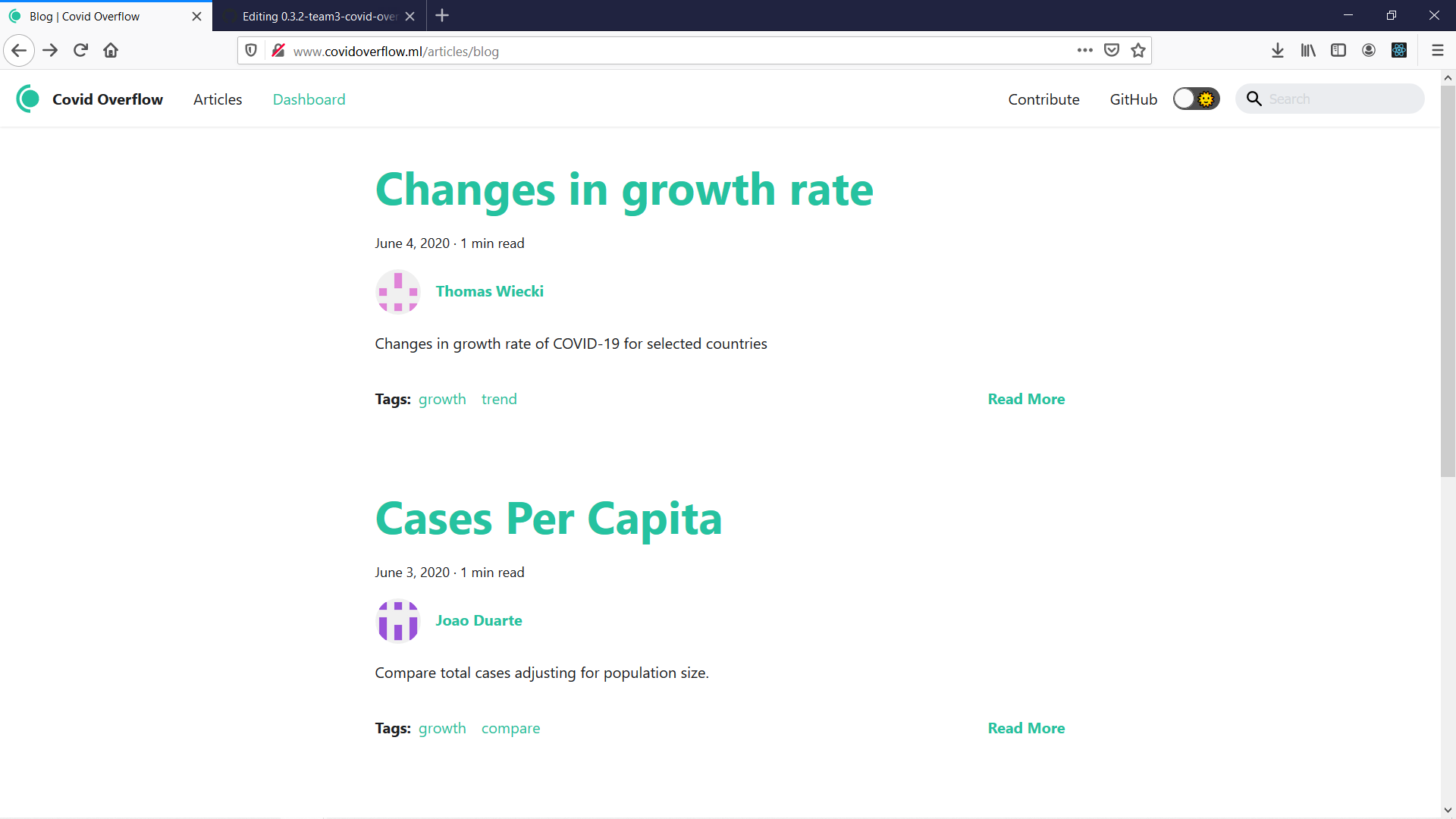The width and height of the screenshot is (1456, 819).
Task: Click the browser reload icon
Action: pos(80,51)
